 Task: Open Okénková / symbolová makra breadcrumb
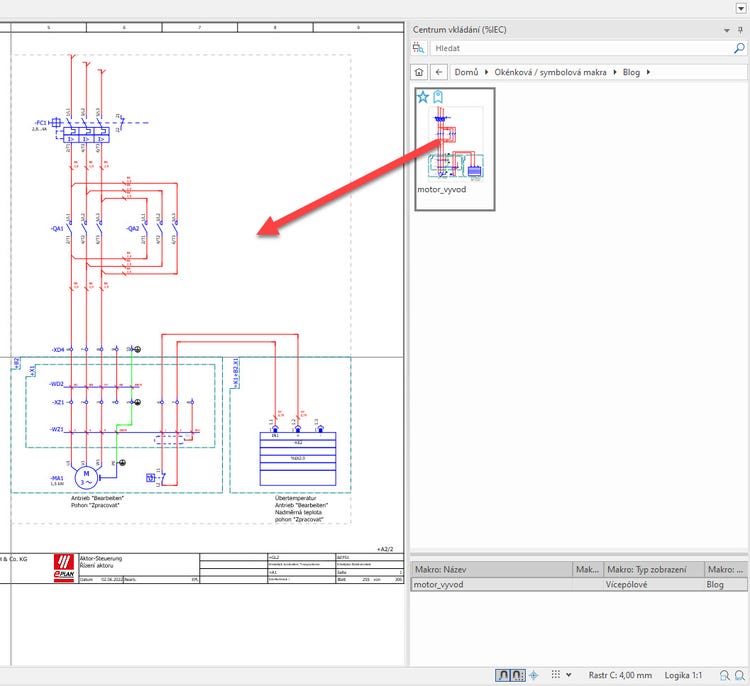(550, 72)
